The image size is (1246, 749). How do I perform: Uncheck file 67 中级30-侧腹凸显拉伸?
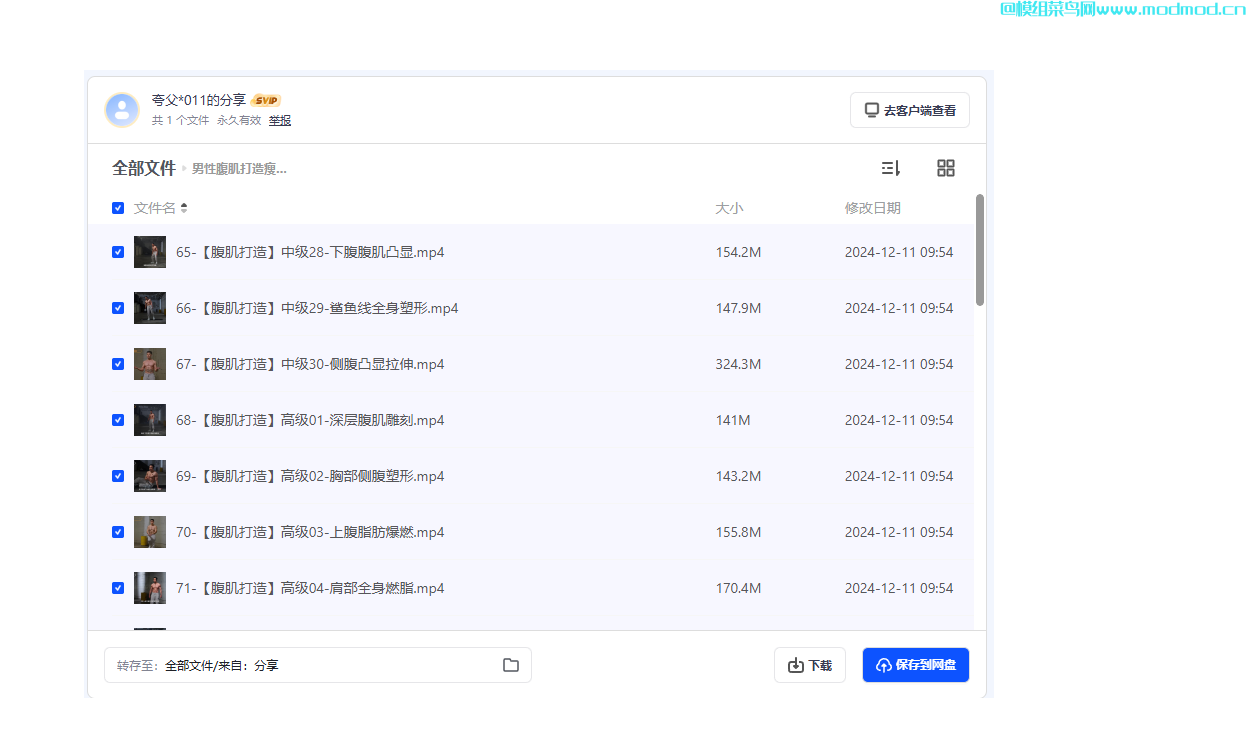click(x=118, y=364)
